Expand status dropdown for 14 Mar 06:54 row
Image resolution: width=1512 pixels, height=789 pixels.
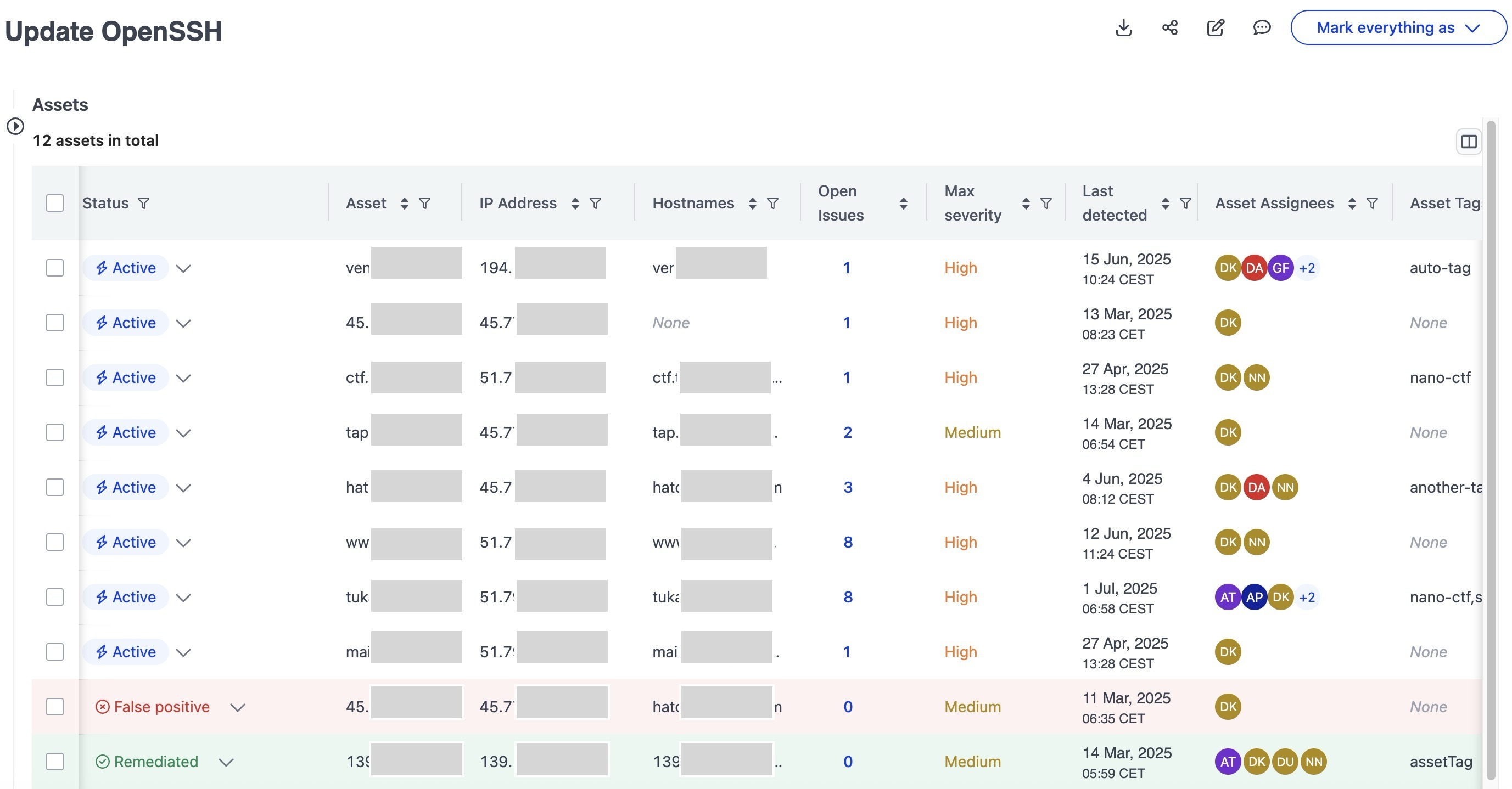click(x=183, y=433)
